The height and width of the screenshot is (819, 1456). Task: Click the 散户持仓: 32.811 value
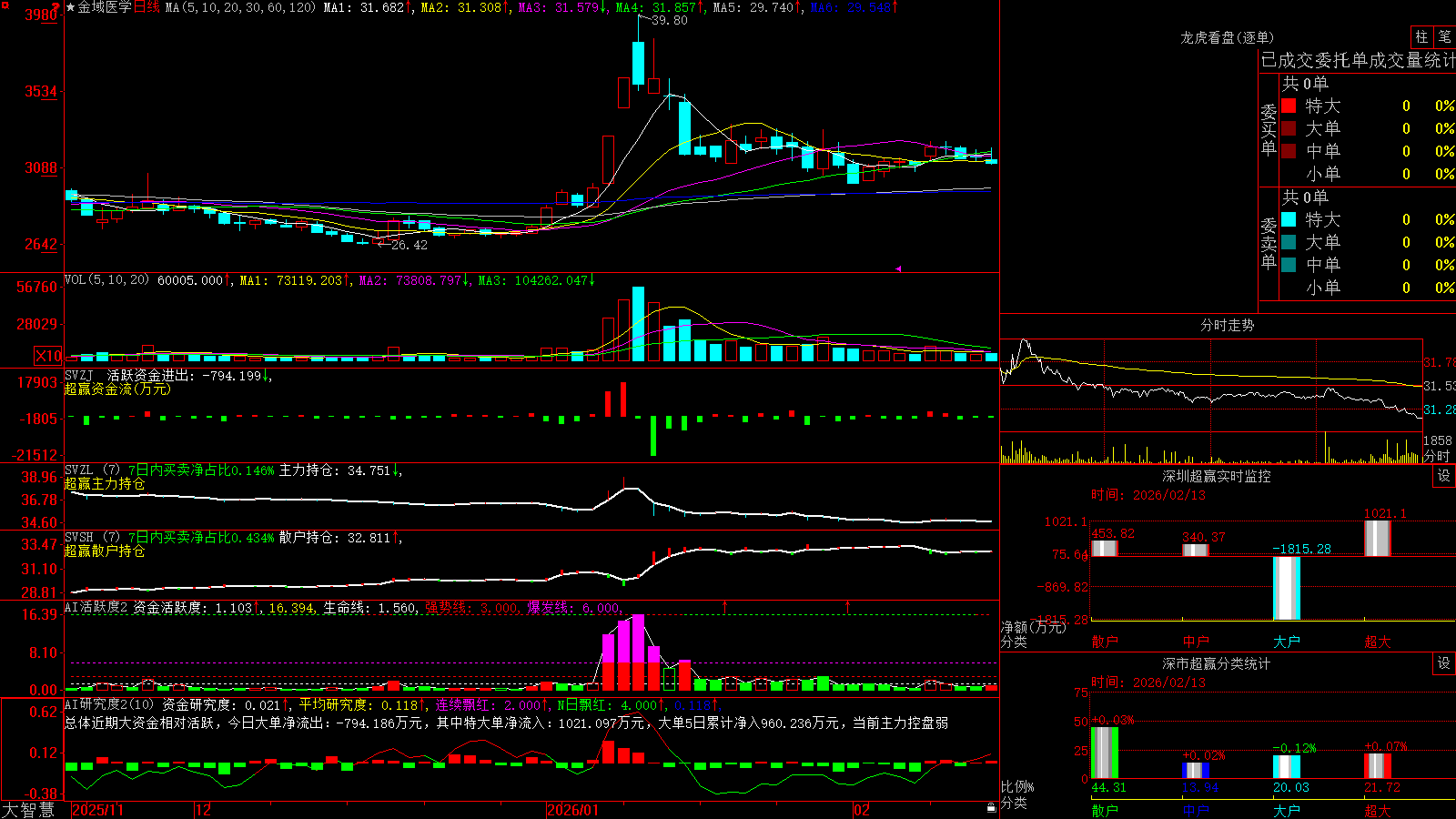(x=335, y=538)
